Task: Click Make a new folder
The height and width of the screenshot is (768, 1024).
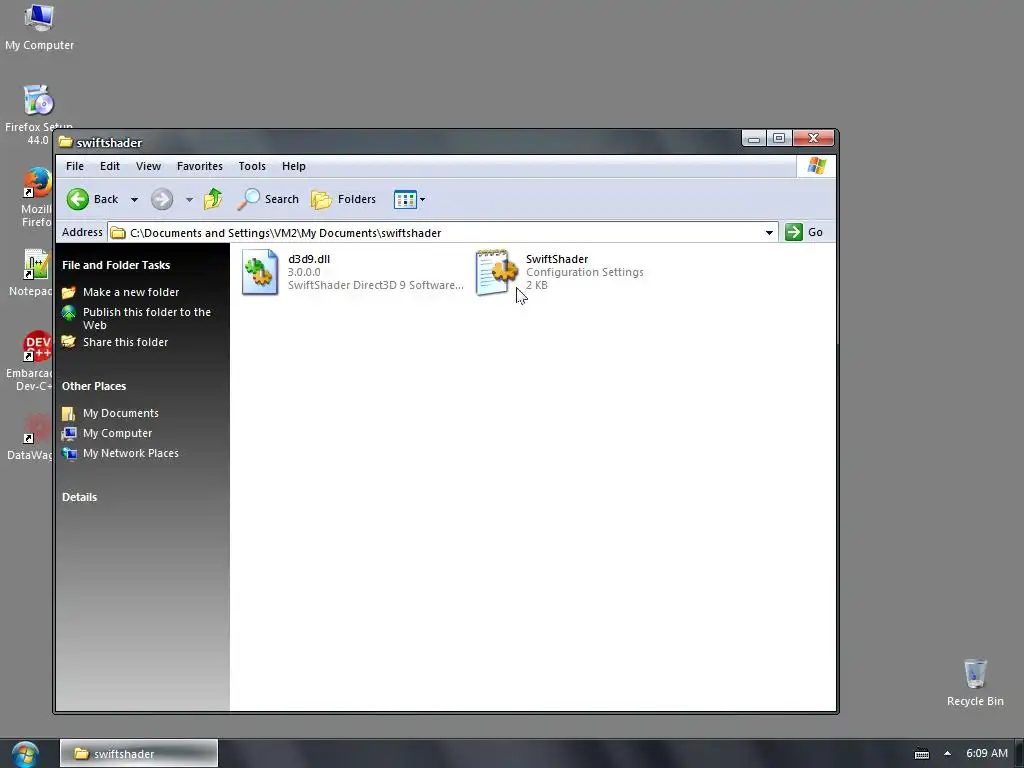Action: (131, 292)
